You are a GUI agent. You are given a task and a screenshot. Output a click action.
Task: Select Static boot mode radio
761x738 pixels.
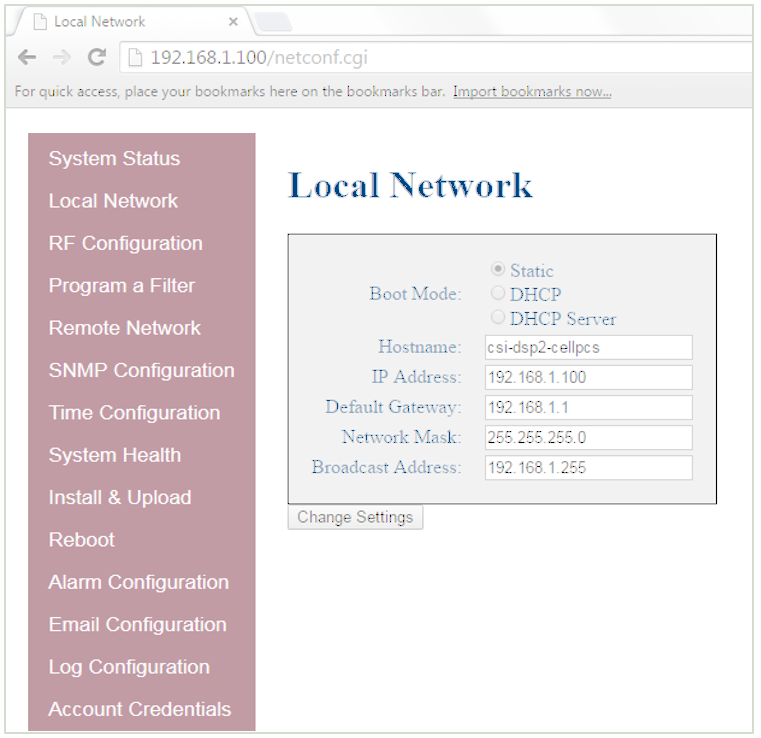pyautogui.click(x=497, y=268)
